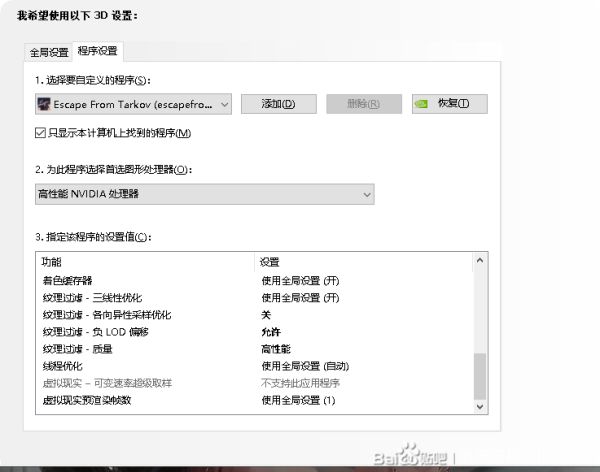Click the settings list scroll down arrow
This screenshot has height=472, width=600.
tap(479, 407)
